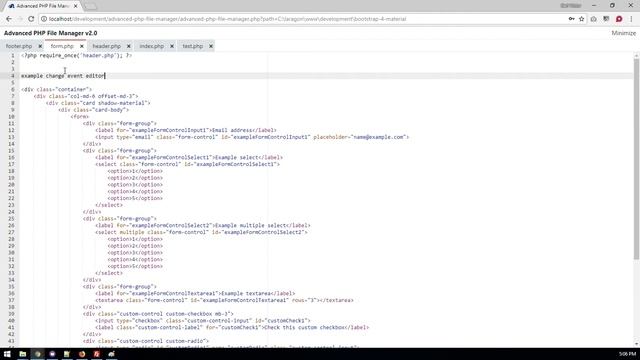Open the purple circular taskbar app
This screenshot has height=360, width=640.
coord(52,354)
